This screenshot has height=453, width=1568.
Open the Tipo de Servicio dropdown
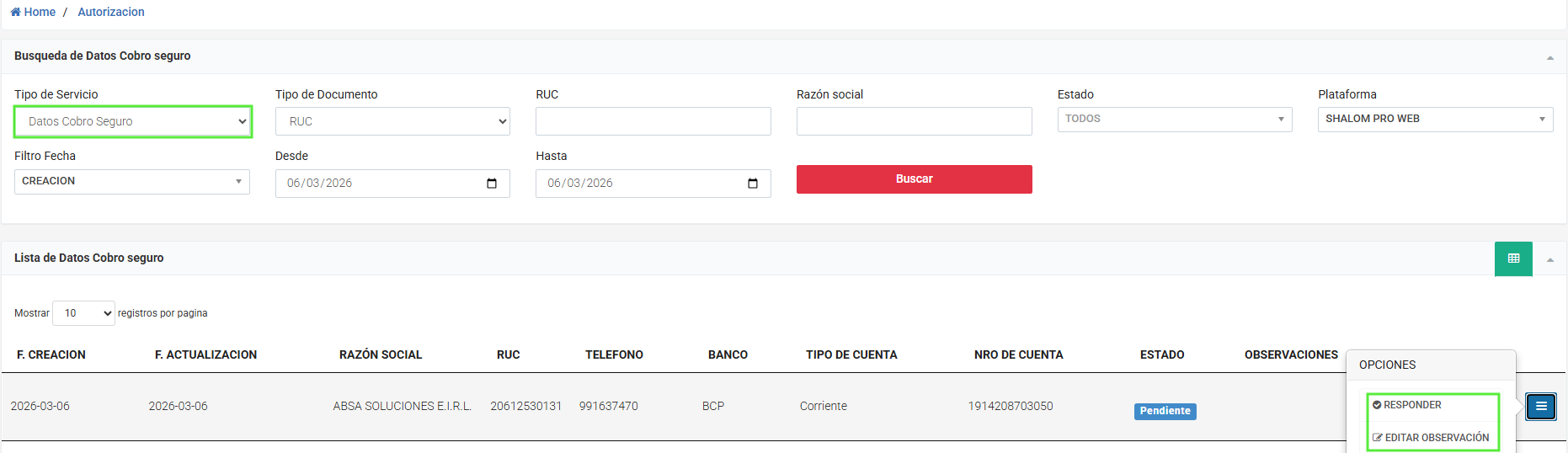point(133,121)
